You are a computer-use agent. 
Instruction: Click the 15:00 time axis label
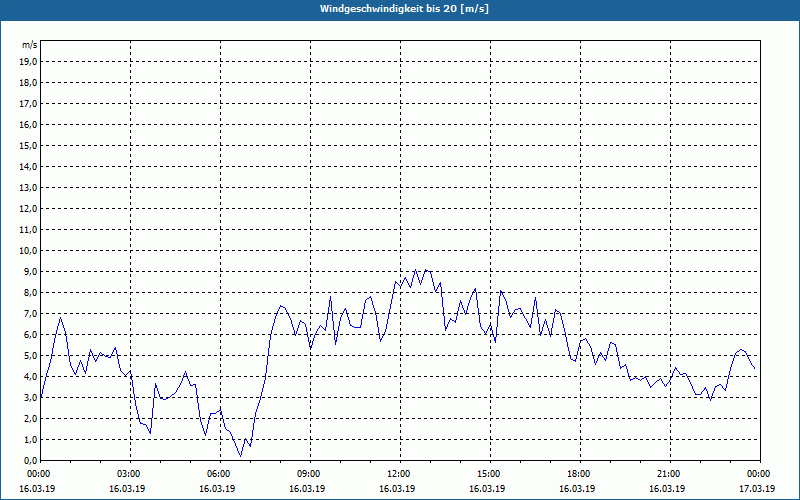pyautogui.click(x=488, y=474)
